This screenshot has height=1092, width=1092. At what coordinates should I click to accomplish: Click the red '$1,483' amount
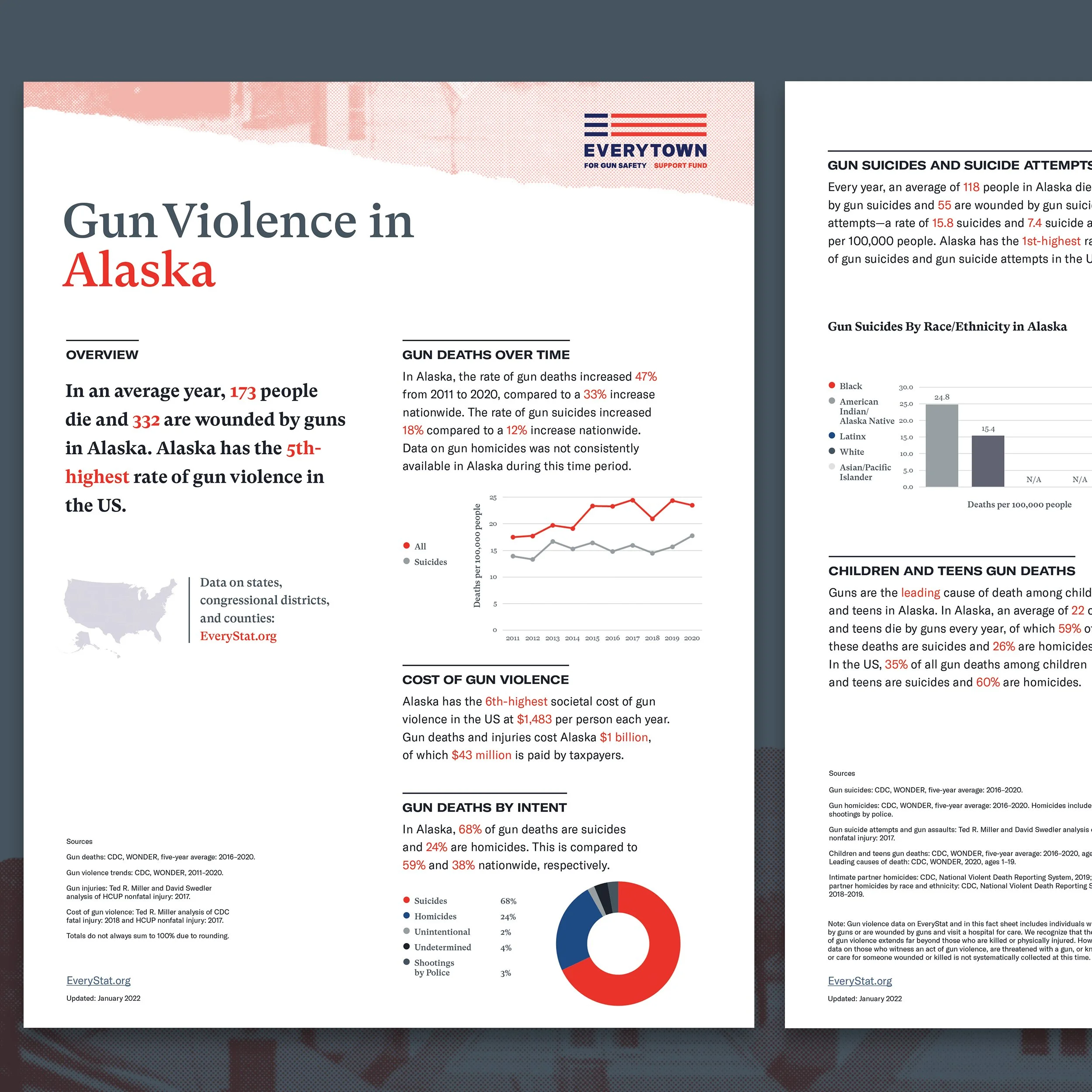[534, 719]
